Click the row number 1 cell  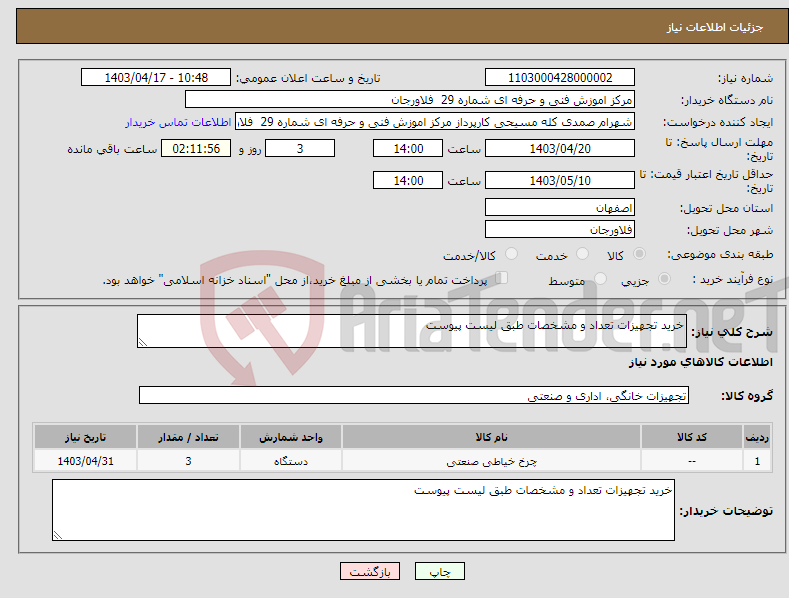pyautogui.click(x=757, y=461)
